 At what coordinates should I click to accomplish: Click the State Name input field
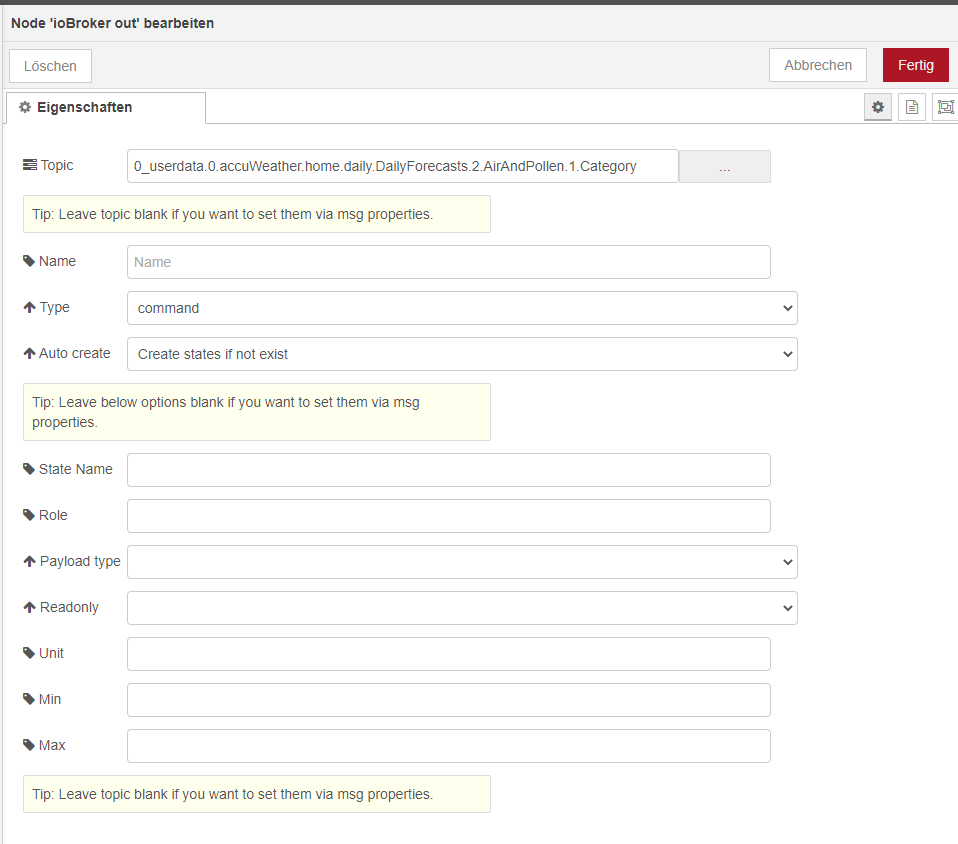448,470
